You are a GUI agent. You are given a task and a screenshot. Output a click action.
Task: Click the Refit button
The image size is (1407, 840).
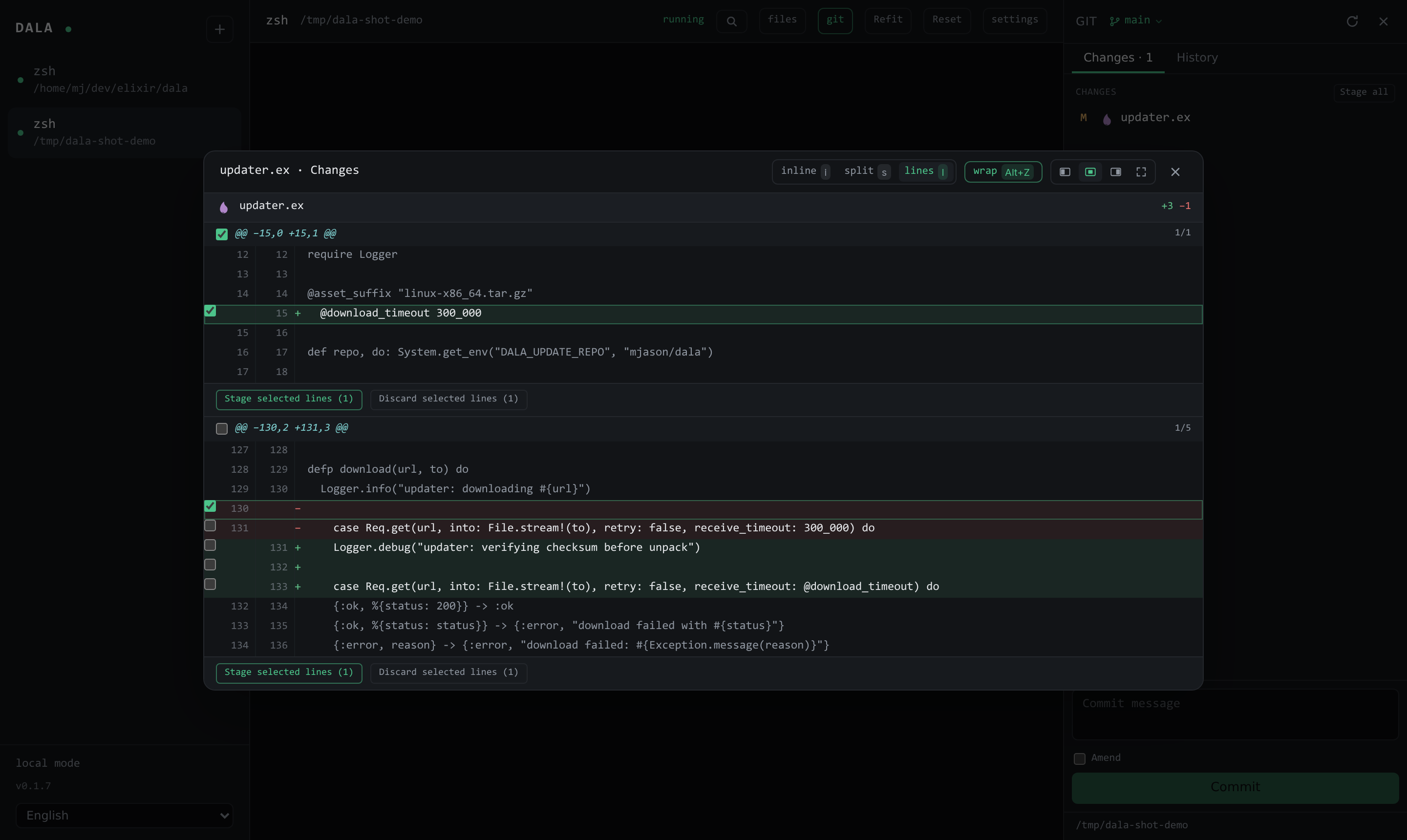(887, 20)
